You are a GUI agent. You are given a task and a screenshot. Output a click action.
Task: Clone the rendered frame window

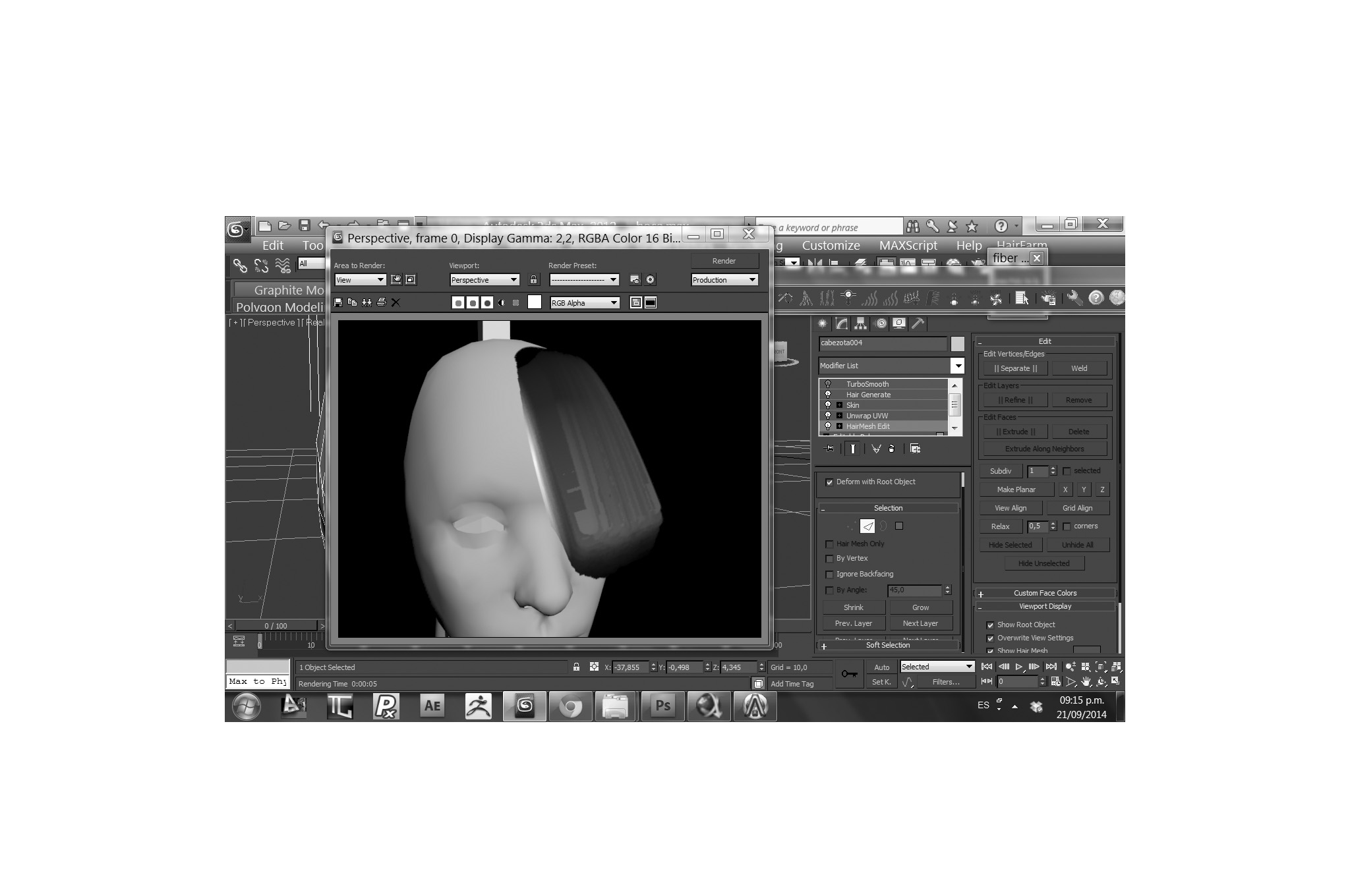(367, 302)
